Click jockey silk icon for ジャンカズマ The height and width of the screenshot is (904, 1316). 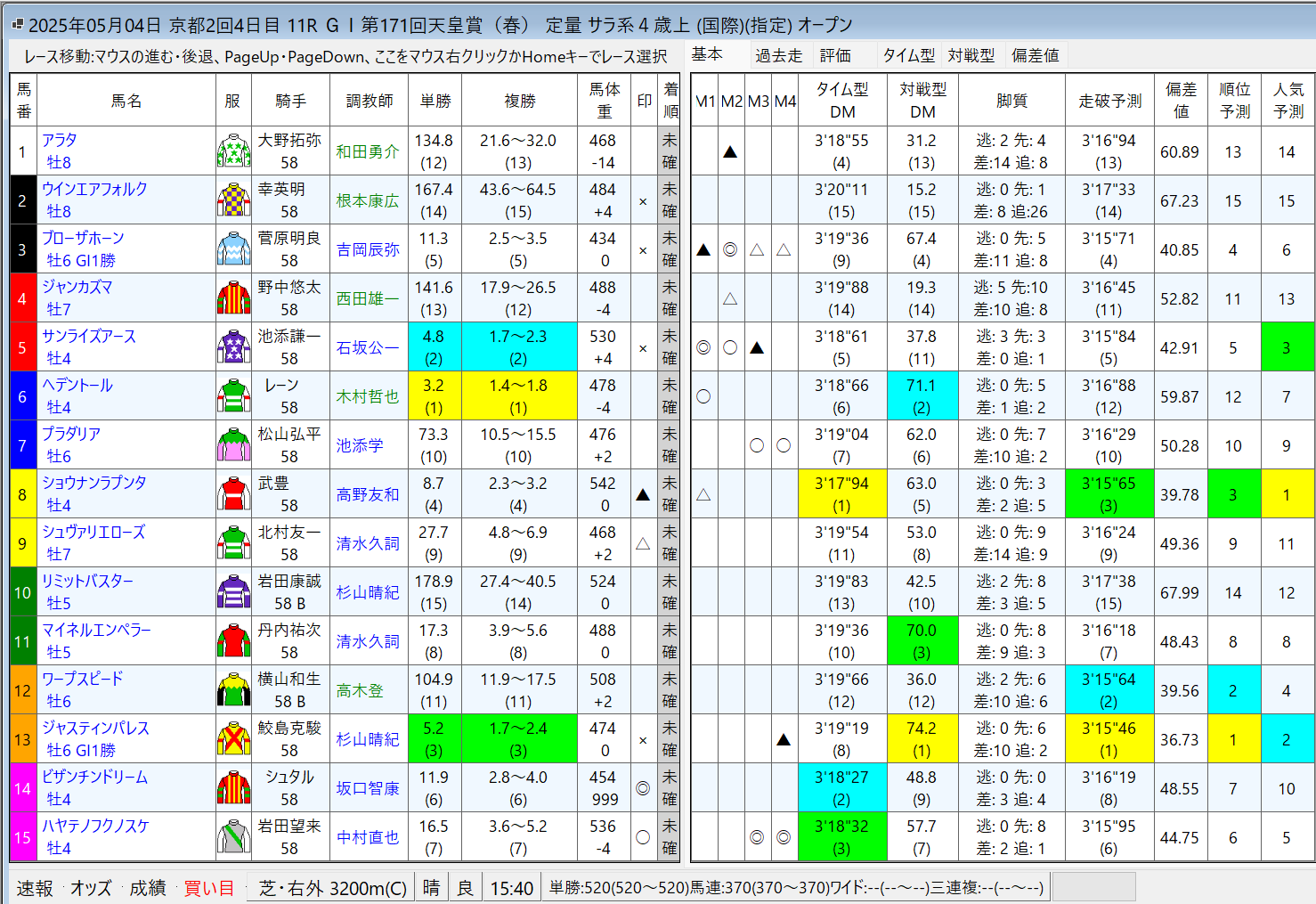pyautogui.click(x=233, y=298)
